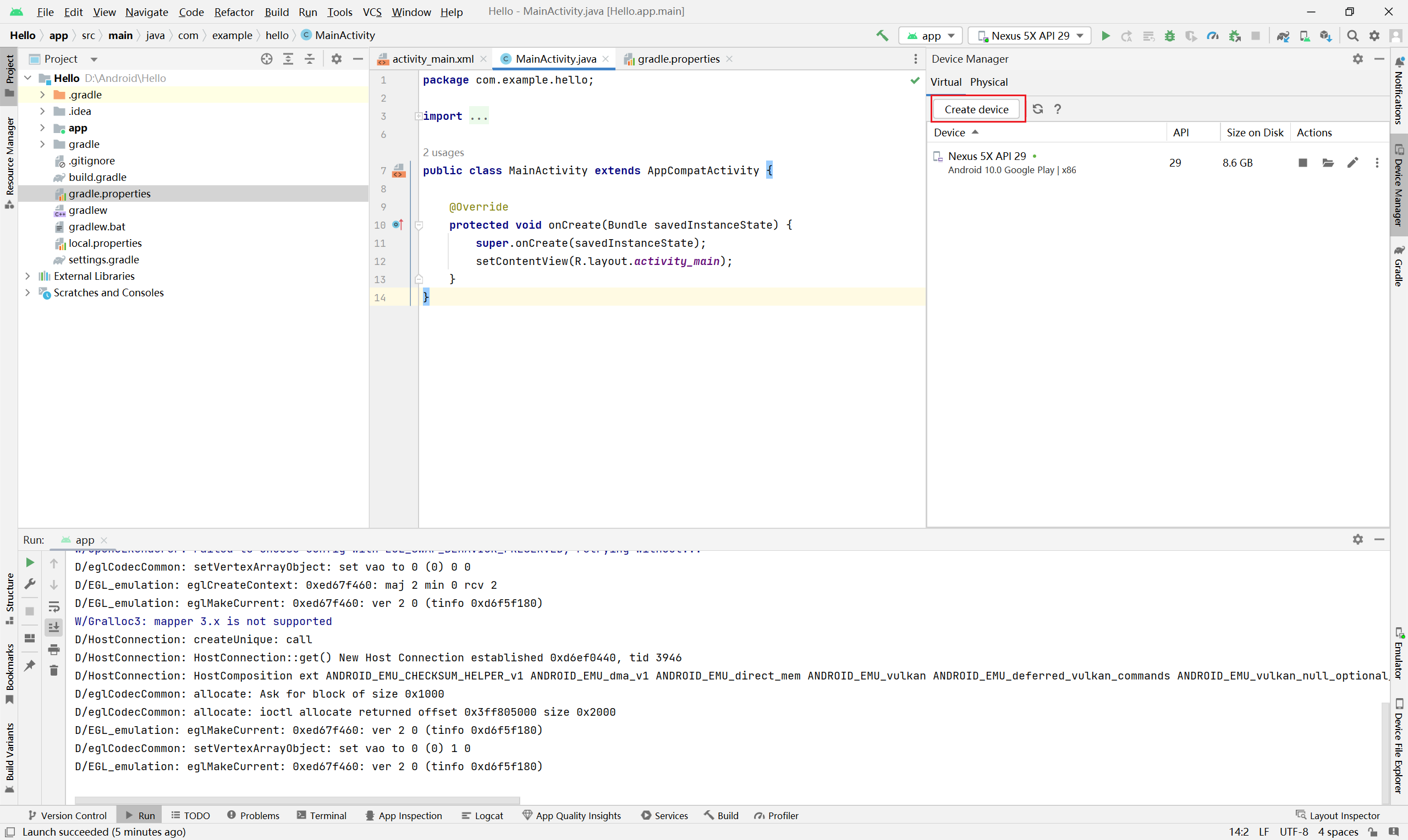Toggle the Structure tool window
This screenshot has height=840, width=1408.
[9, 599]
